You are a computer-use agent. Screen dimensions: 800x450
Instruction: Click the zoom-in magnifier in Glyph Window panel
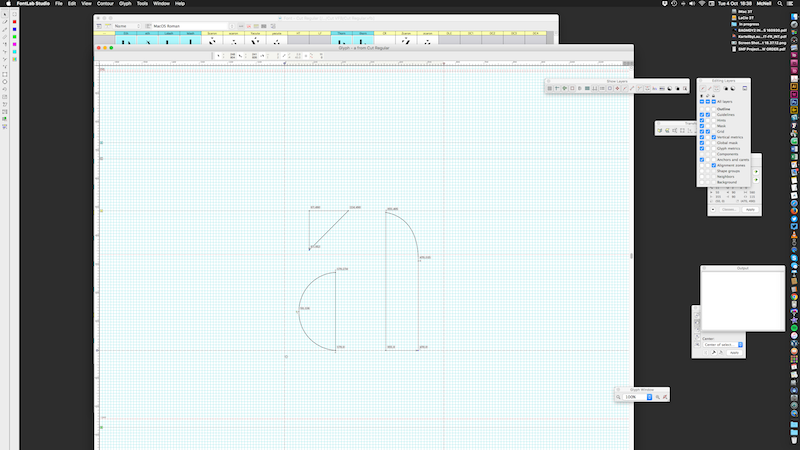point(658,397)
